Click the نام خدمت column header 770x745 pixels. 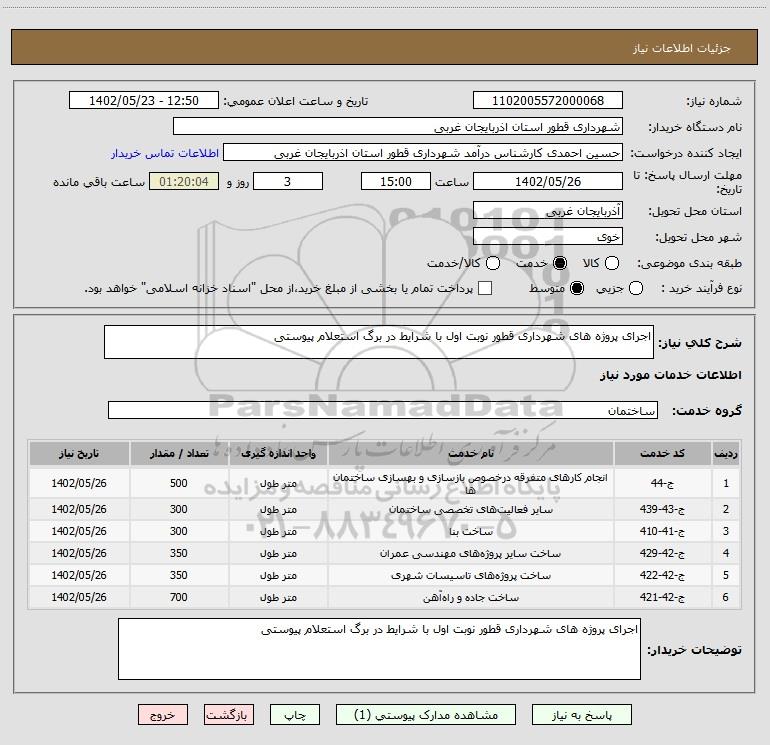tap(471, 453)
